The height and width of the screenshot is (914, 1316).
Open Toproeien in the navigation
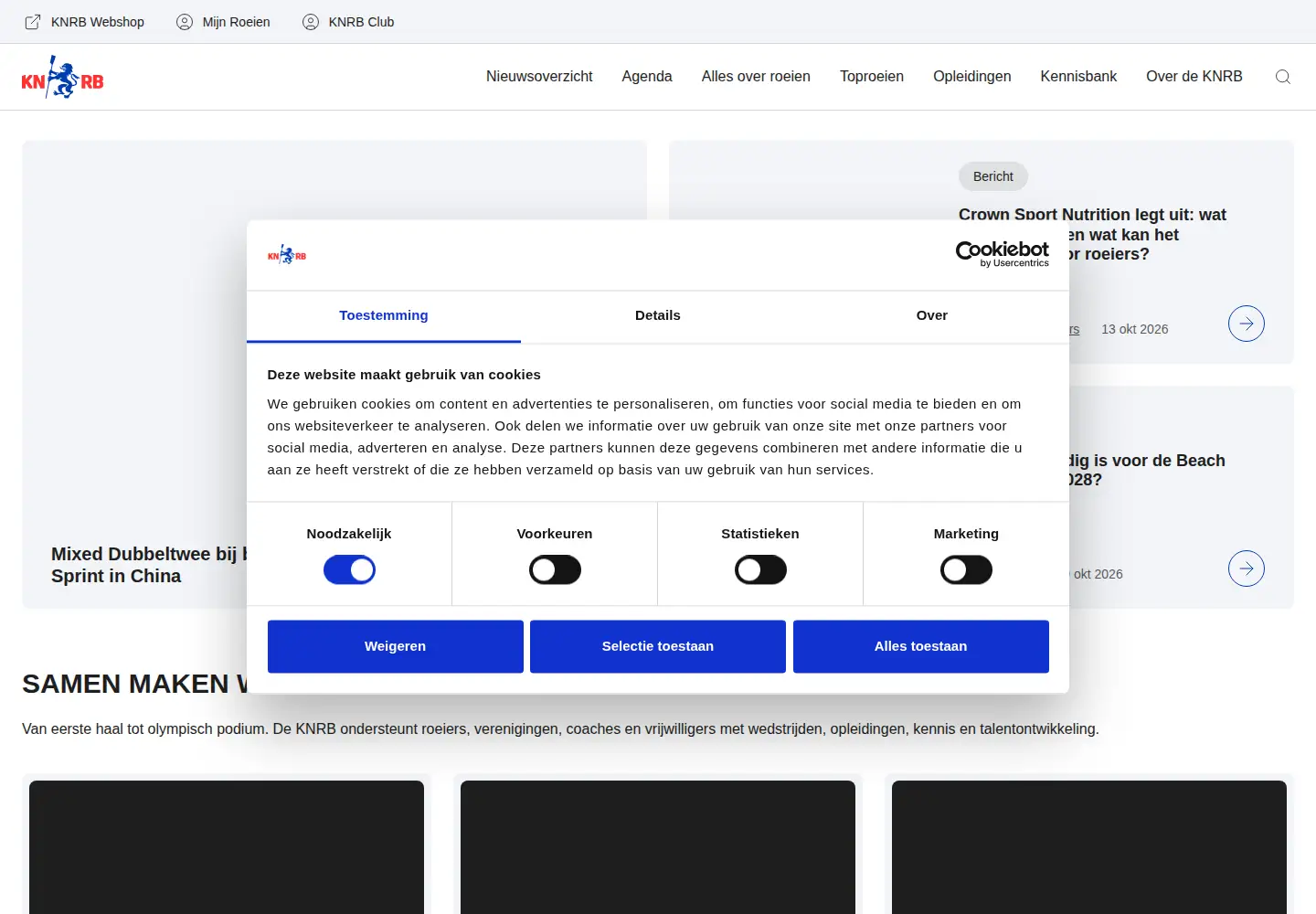click(x=872, y=77)
